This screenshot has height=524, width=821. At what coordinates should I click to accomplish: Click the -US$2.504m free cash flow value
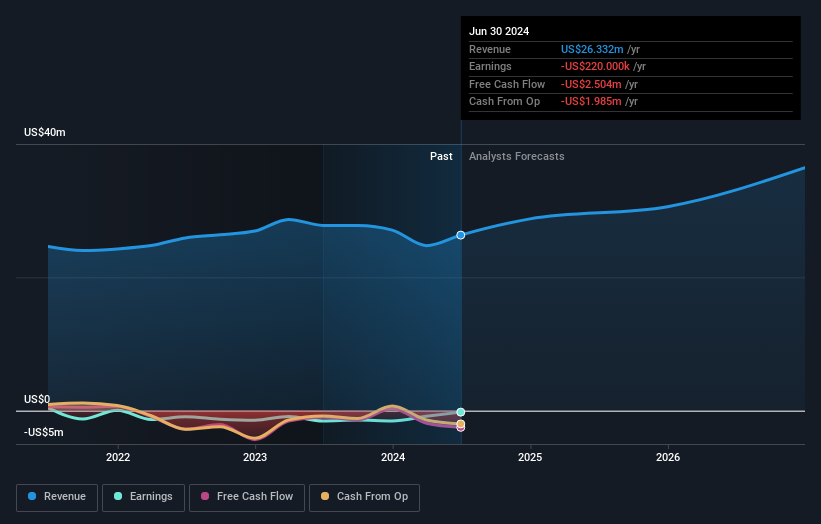(591, 84)
